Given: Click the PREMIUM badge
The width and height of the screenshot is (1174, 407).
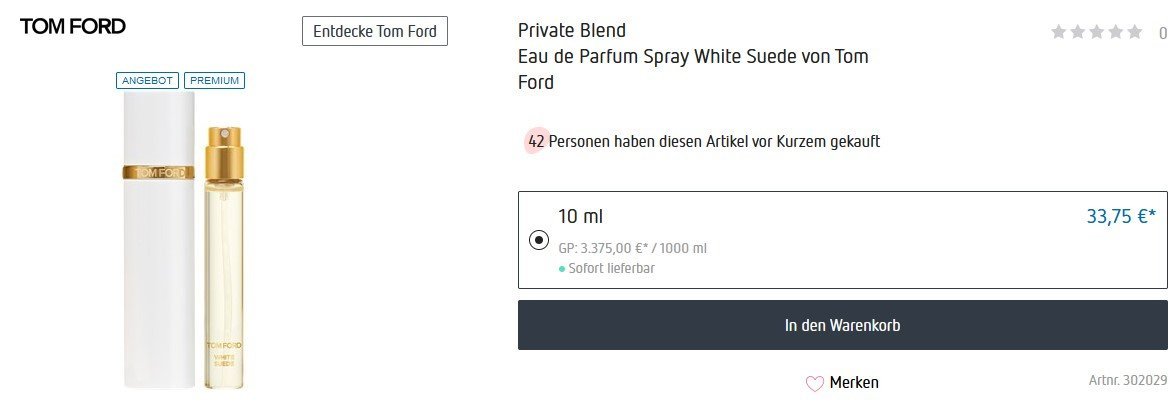Looking at the screenshot, I should pos(215,80).
